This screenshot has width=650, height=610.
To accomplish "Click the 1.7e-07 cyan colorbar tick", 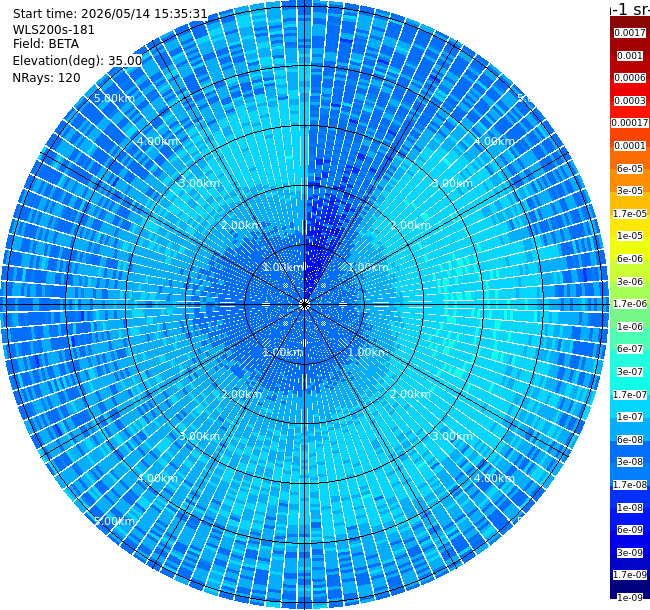I will (630, 395).
